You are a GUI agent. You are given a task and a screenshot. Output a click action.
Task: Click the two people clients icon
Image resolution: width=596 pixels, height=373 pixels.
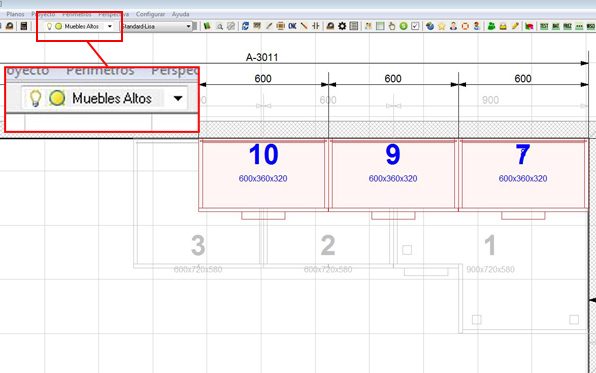[368, 26]
